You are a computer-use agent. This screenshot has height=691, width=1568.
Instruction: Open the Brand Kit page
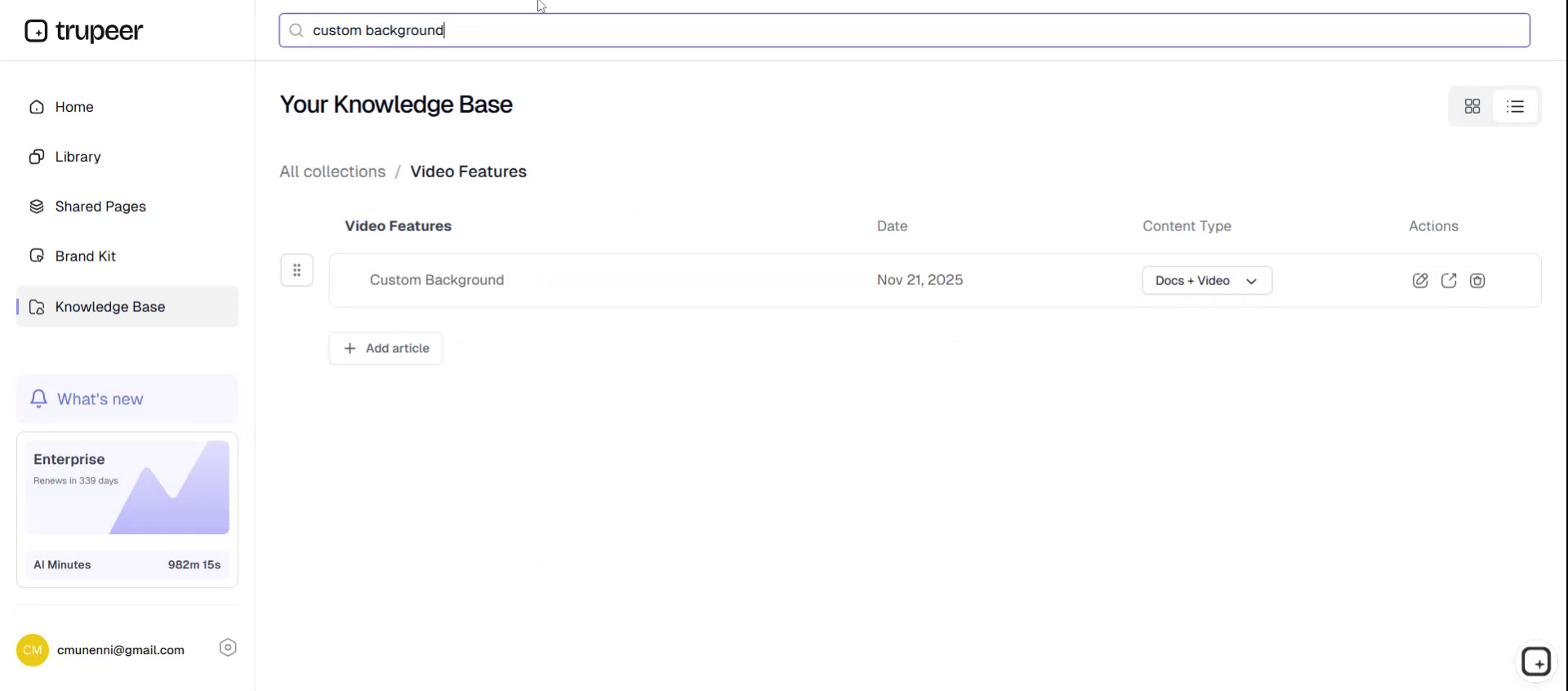(x=127, y=256)
